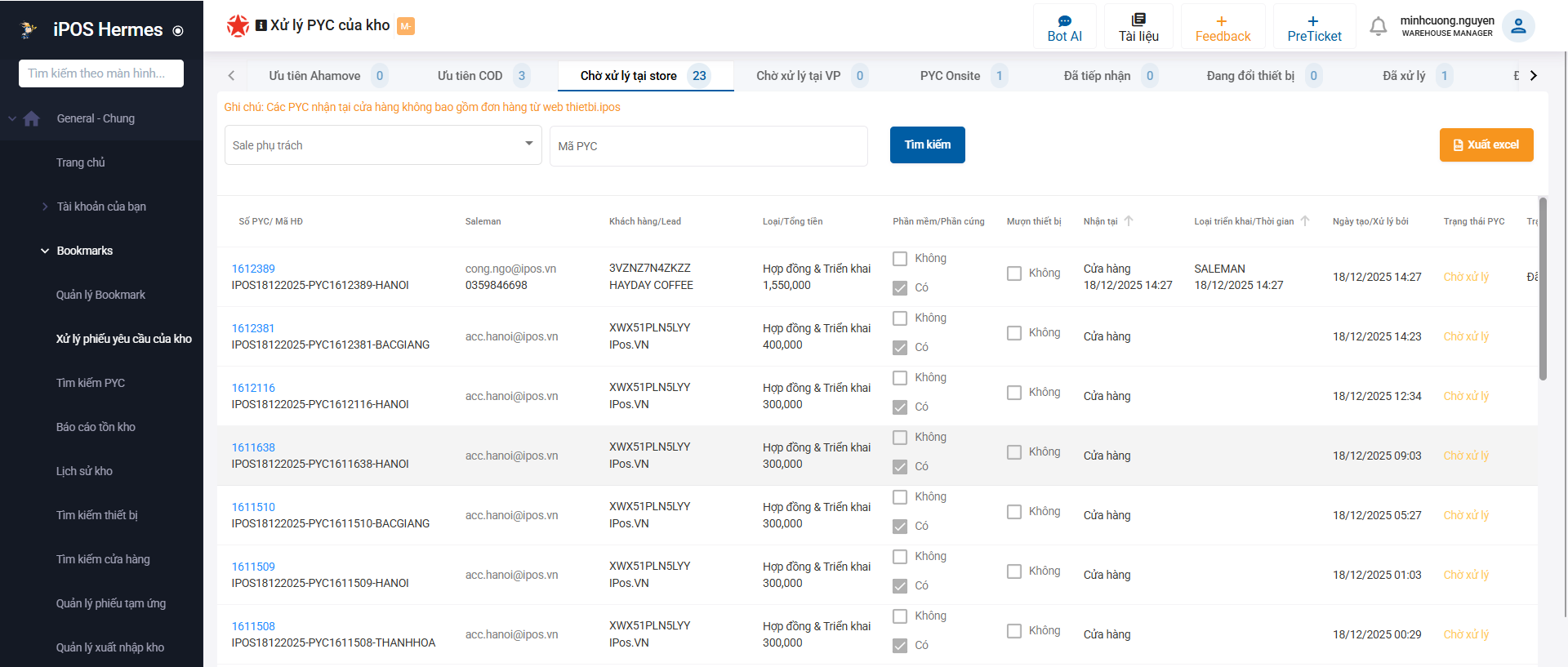Open PYC 1611508 link
Image resolution: width=1568 pixels, height=667 pixels.
tap(253, 626)
